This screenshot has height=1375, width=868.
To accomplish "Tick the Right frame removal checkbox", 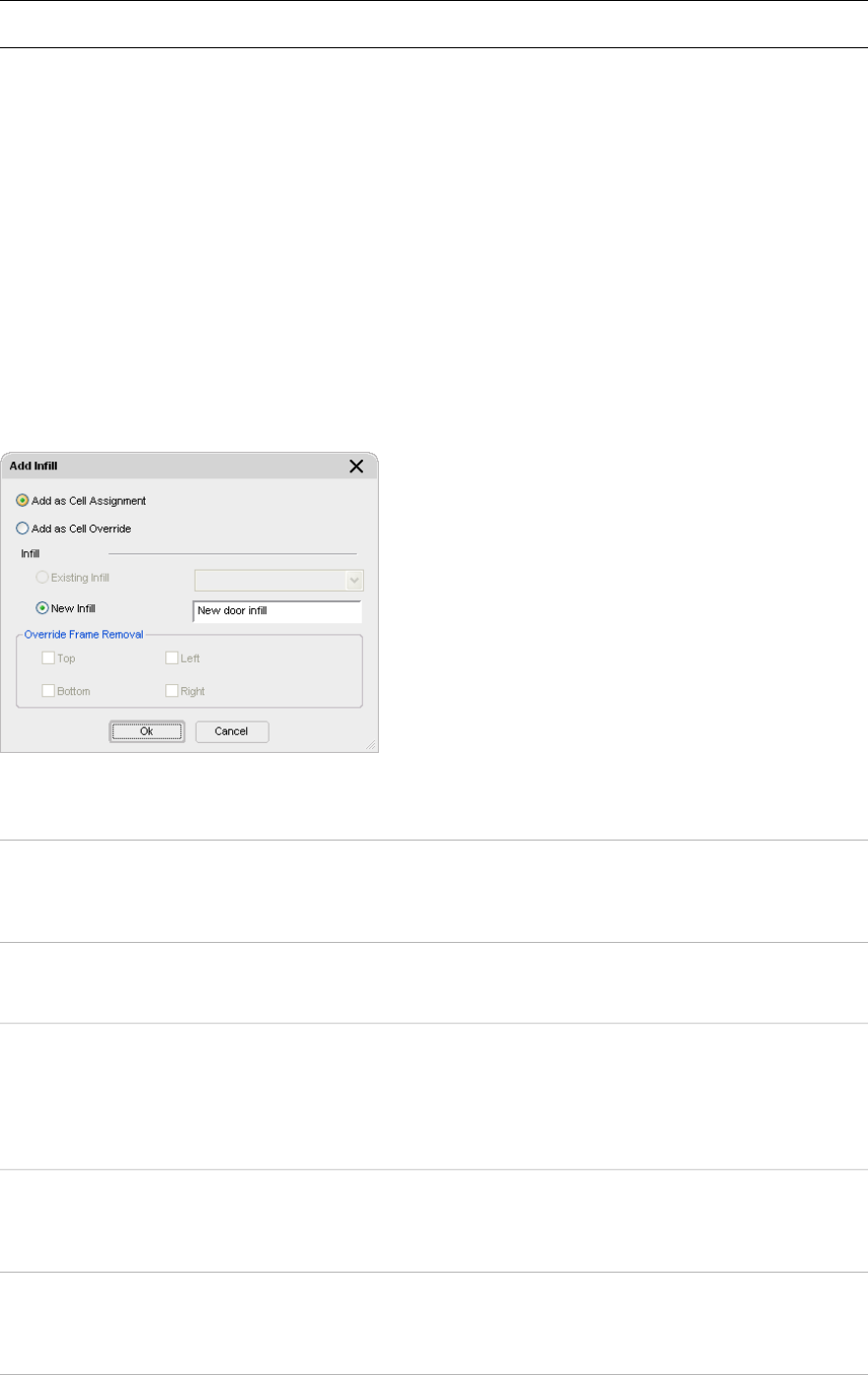I will pyautogui.click(x=172, y=691).
